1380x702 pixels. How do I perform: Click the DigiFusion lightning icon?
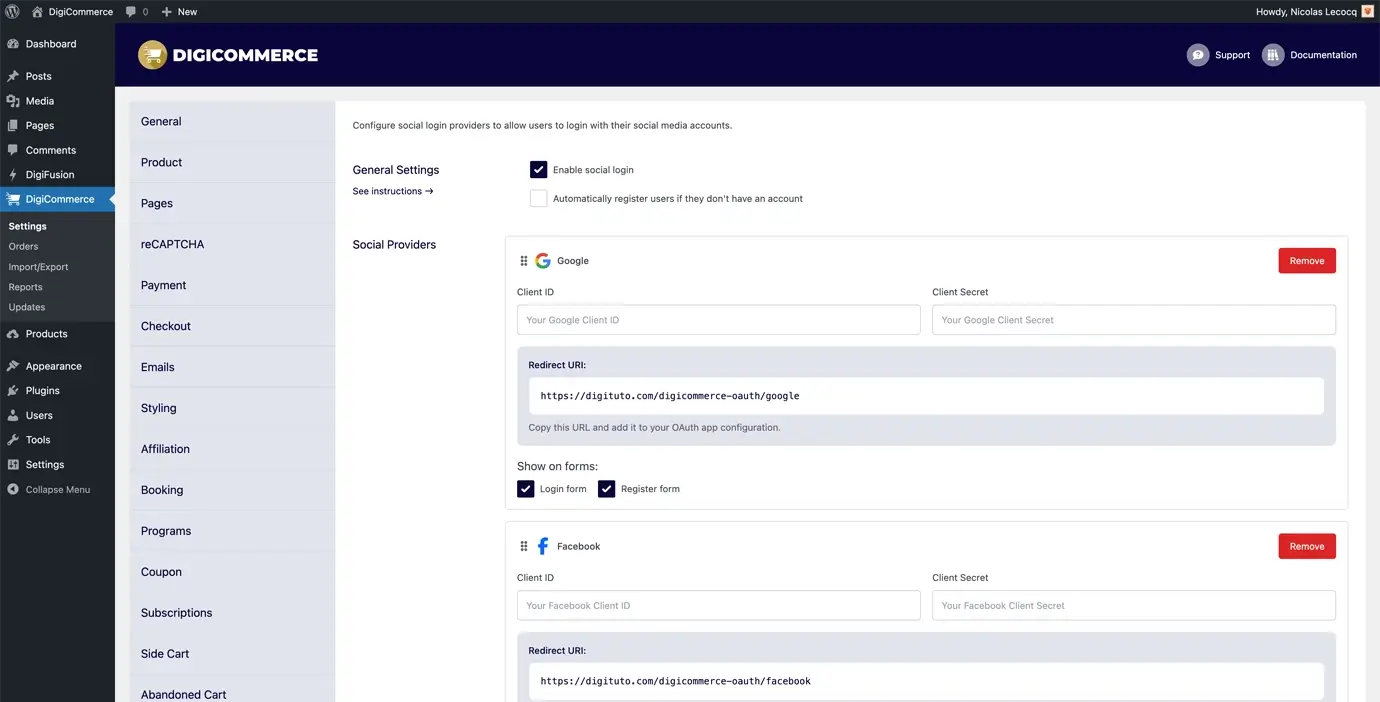tap(13, 175)
